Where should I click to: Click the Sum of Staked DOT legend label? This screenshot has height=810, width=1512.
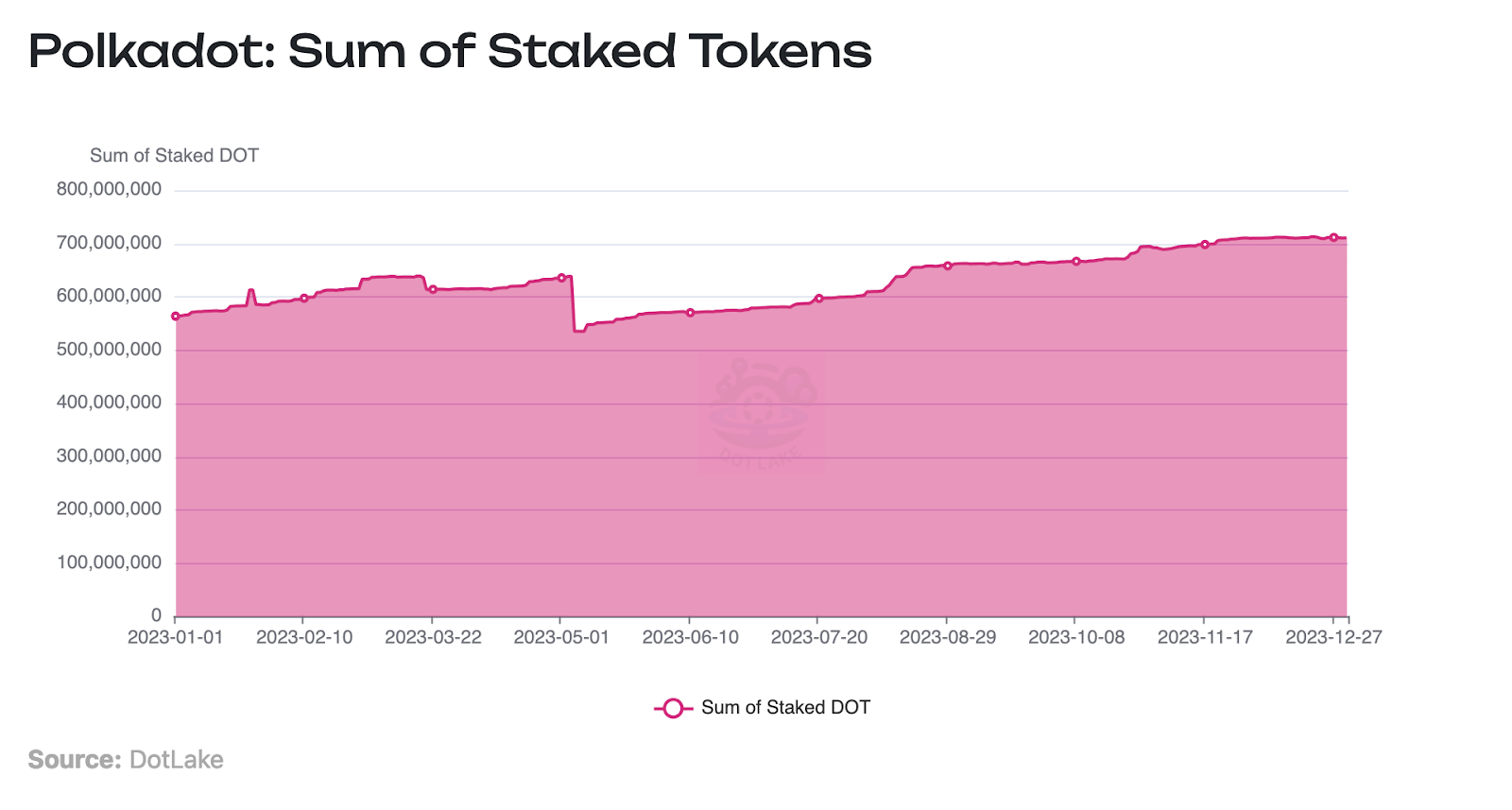coord(785,708)
